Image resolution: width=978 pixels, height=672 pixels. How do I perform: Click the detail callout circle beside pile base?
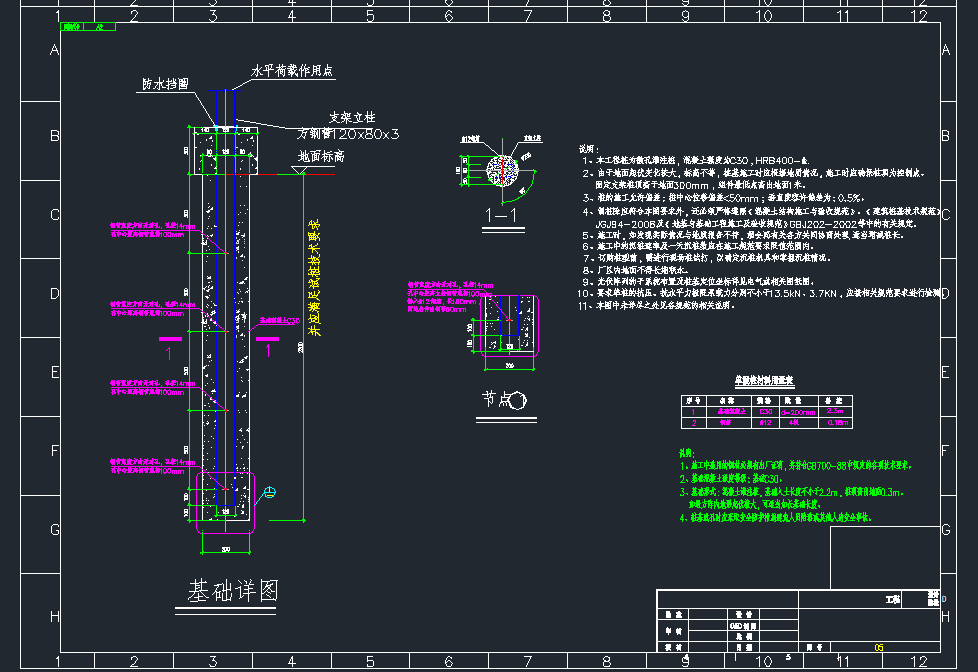pos(270,492)
